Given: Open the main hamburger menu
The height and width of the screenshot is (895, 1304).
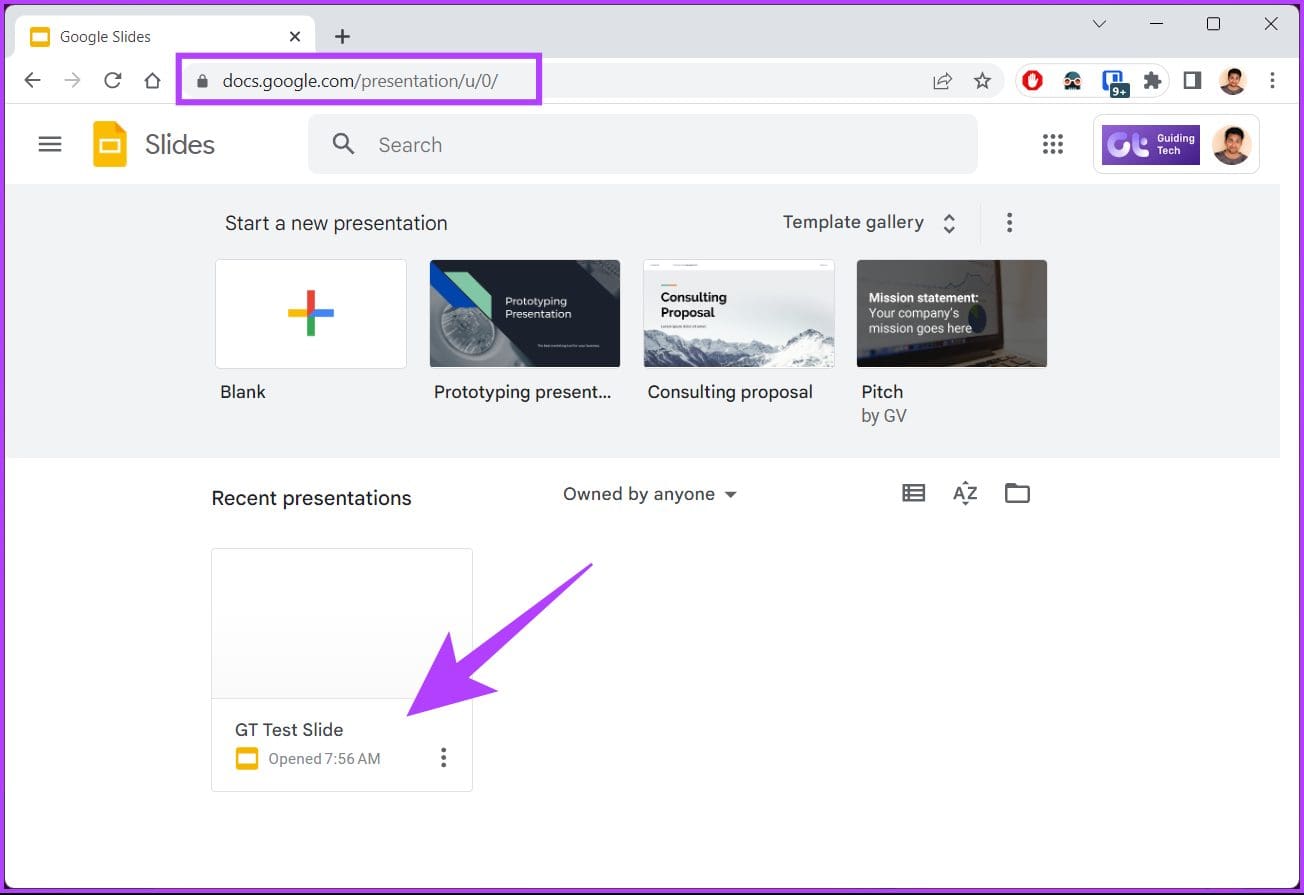Looking at the screenshot, I should click(x=50, y=145).
